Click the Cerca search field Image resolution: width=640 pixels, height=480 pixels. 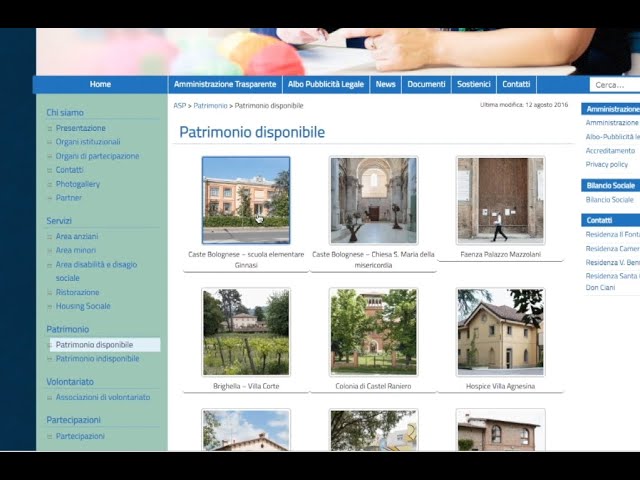(x=612, y=85)
